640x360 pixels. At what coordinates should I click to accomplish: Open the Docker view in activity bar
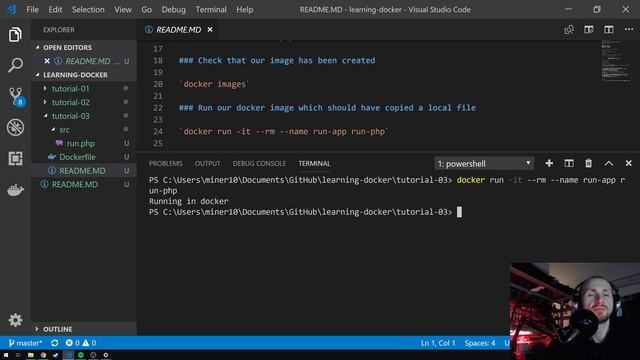15,190
